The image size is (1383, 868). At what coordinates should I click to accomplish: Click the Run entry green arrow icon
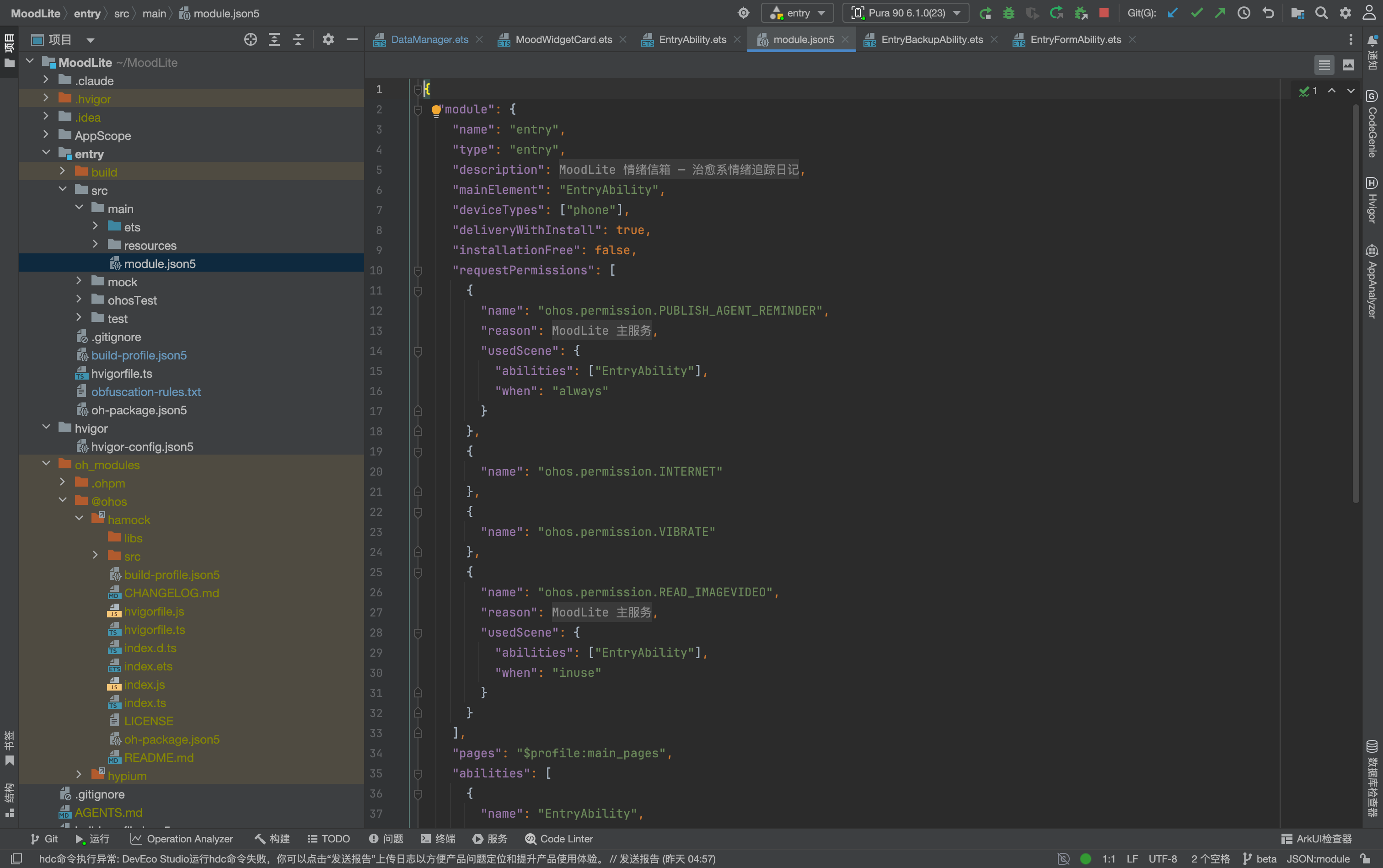pos(985,13)
